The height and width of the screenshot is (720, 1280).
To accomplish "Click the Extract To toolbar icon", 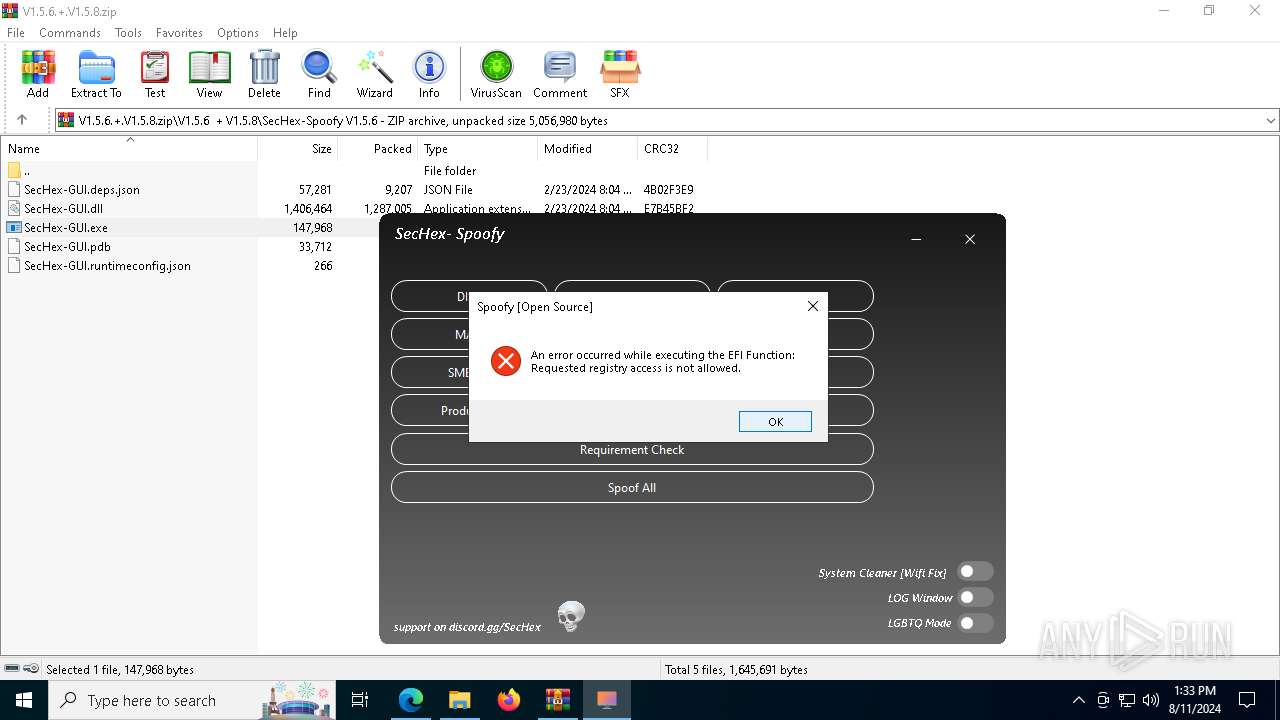I will pos(96,75).
